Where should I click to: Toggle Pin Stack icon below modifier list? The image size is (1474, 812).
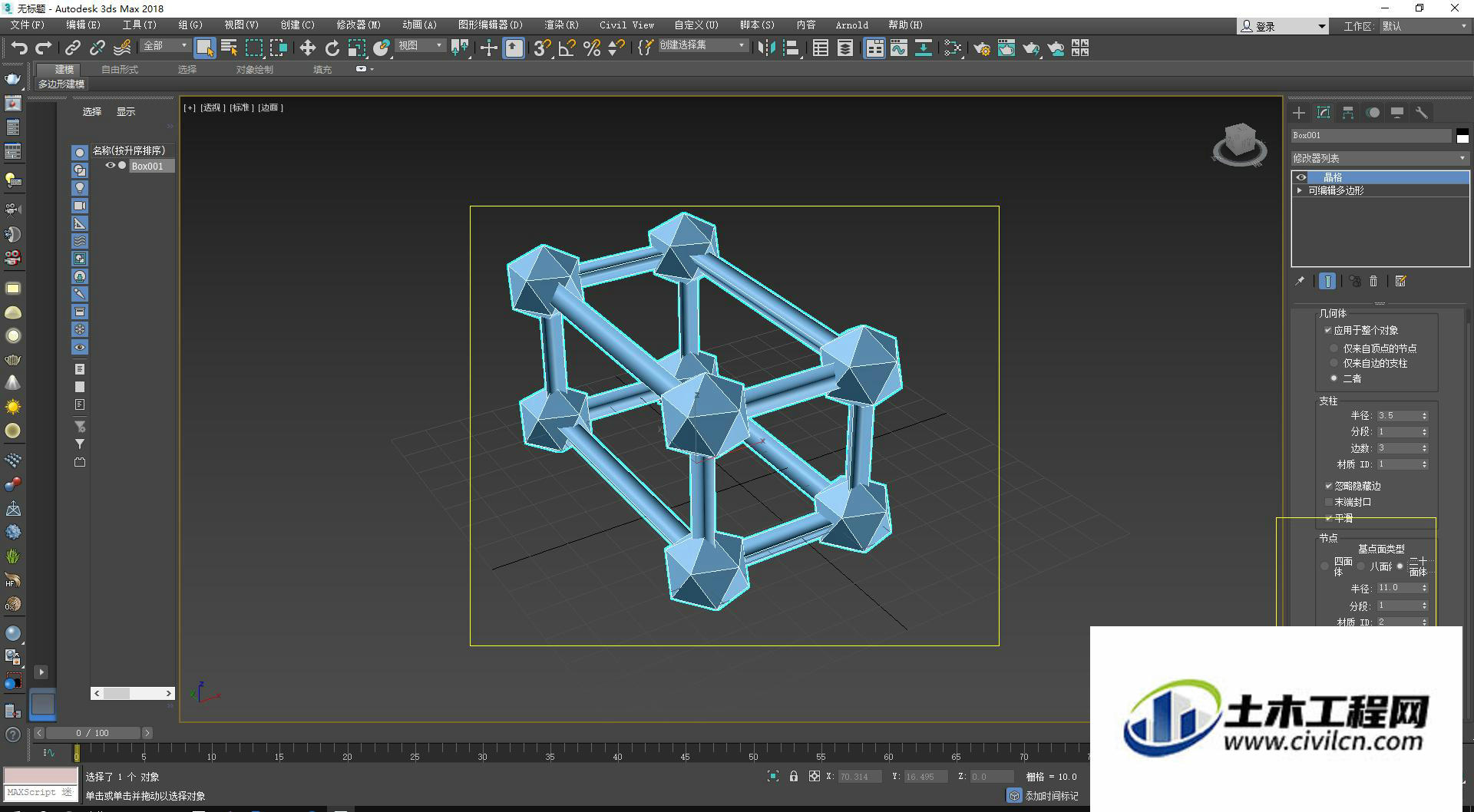[x=1300, y=282]
